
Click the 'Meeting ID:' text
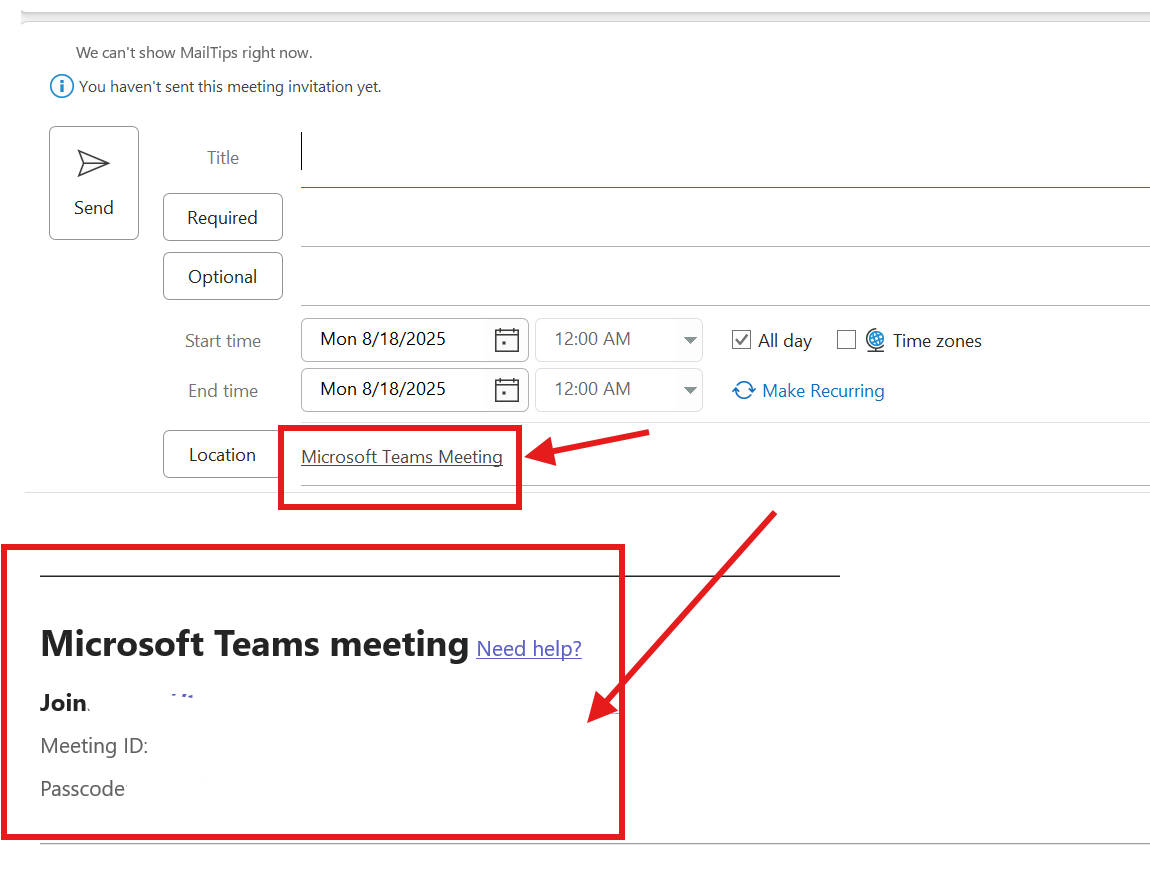95,746
